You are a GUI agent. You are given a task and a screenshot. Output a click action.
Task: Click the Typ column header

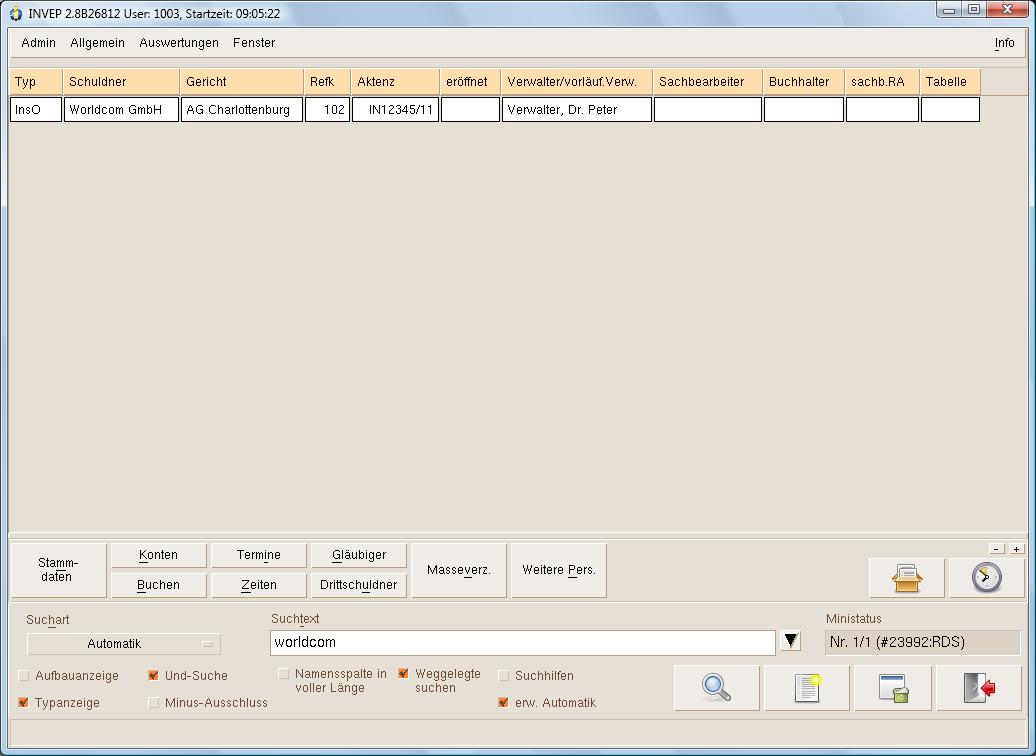36,82
